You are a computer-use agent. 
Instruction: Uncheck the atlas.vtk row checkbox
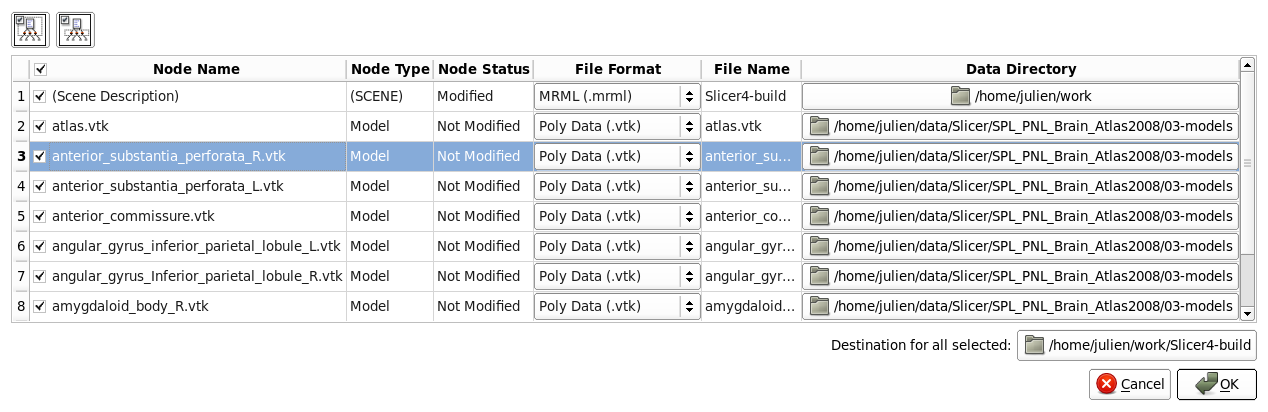pyautogui.click(x=40, y=127)
